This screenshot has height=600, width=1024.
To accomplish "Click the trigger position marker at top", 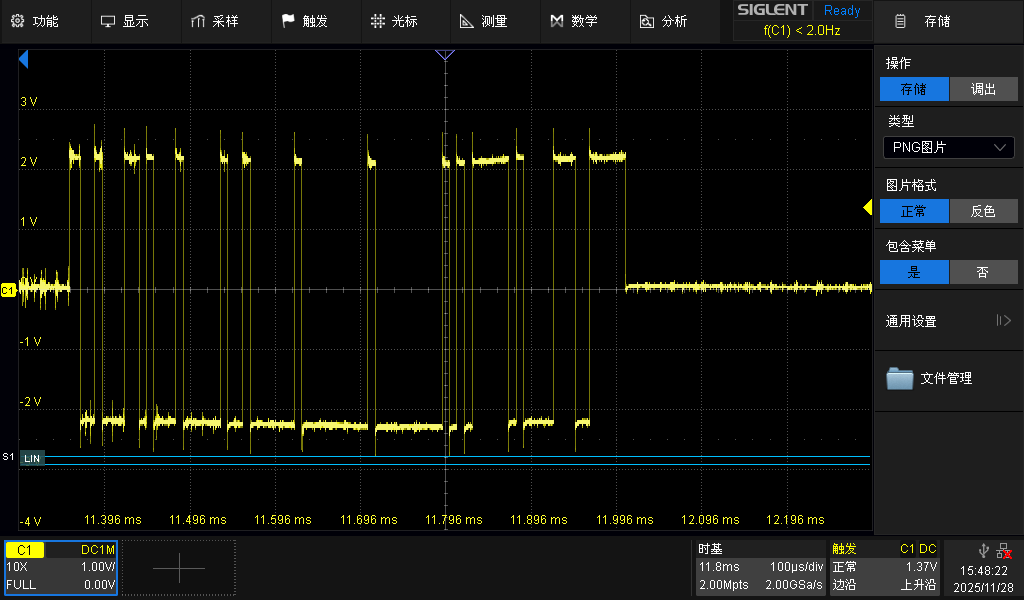I will point(445,55).
